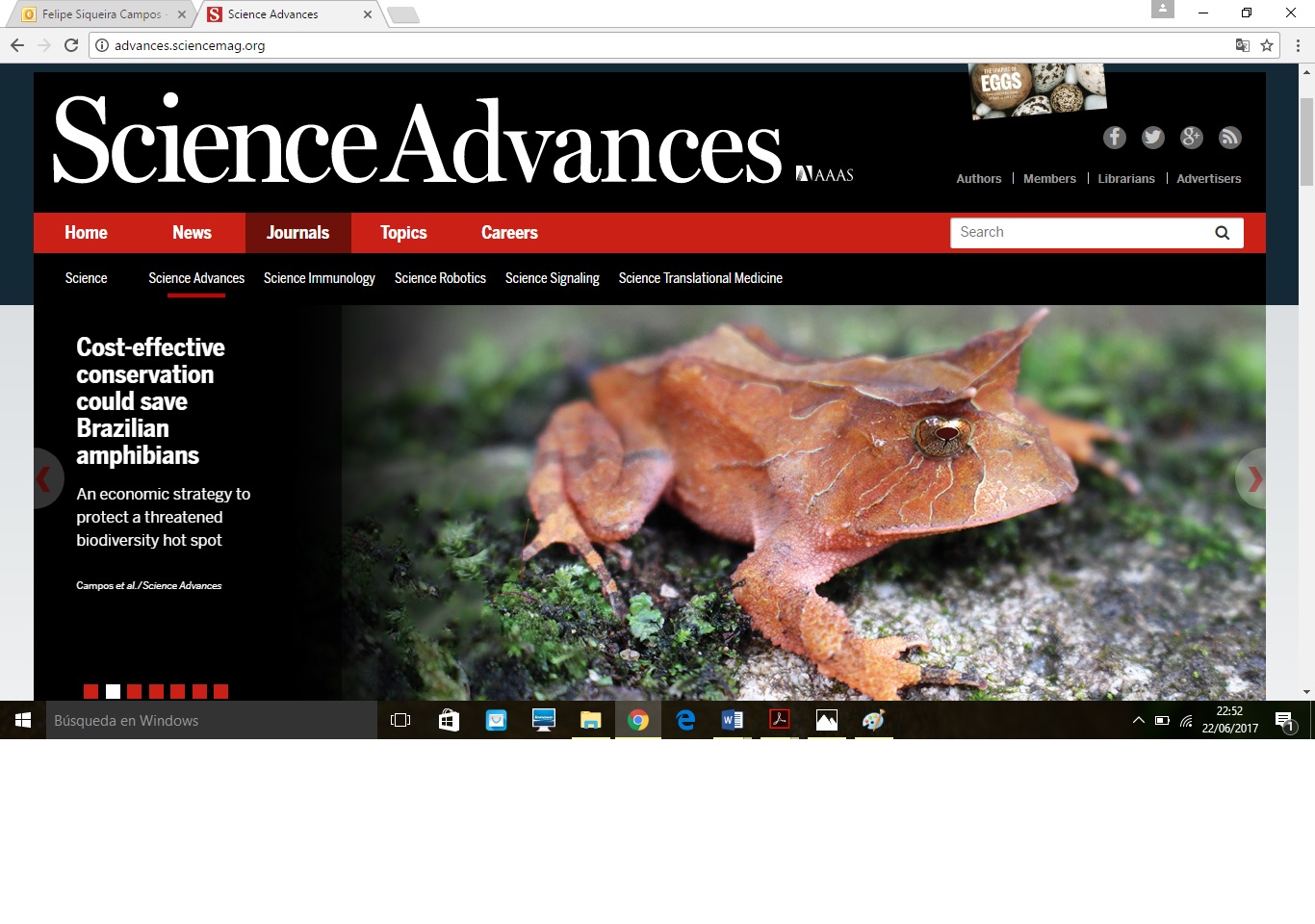Viewport: 1315px width, 924px height.
Task: Open the RSS feed icon
Action: click(x=1229, y=138)
